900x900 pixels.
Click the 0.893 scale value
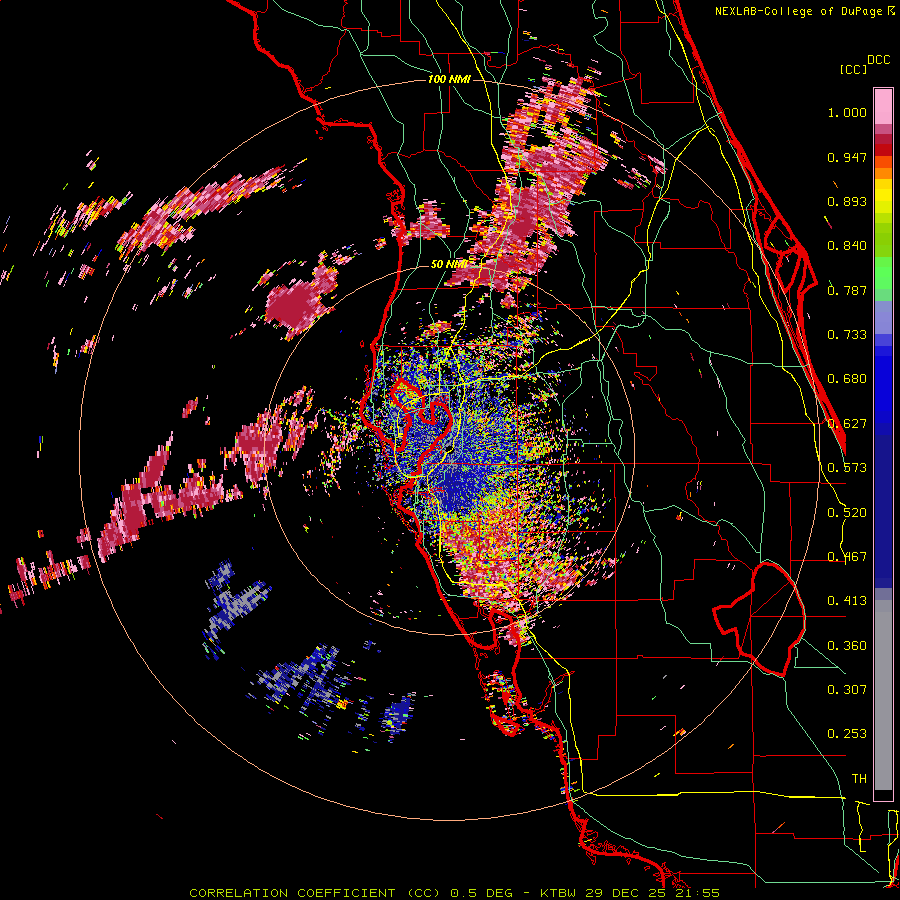coord(847,201)
